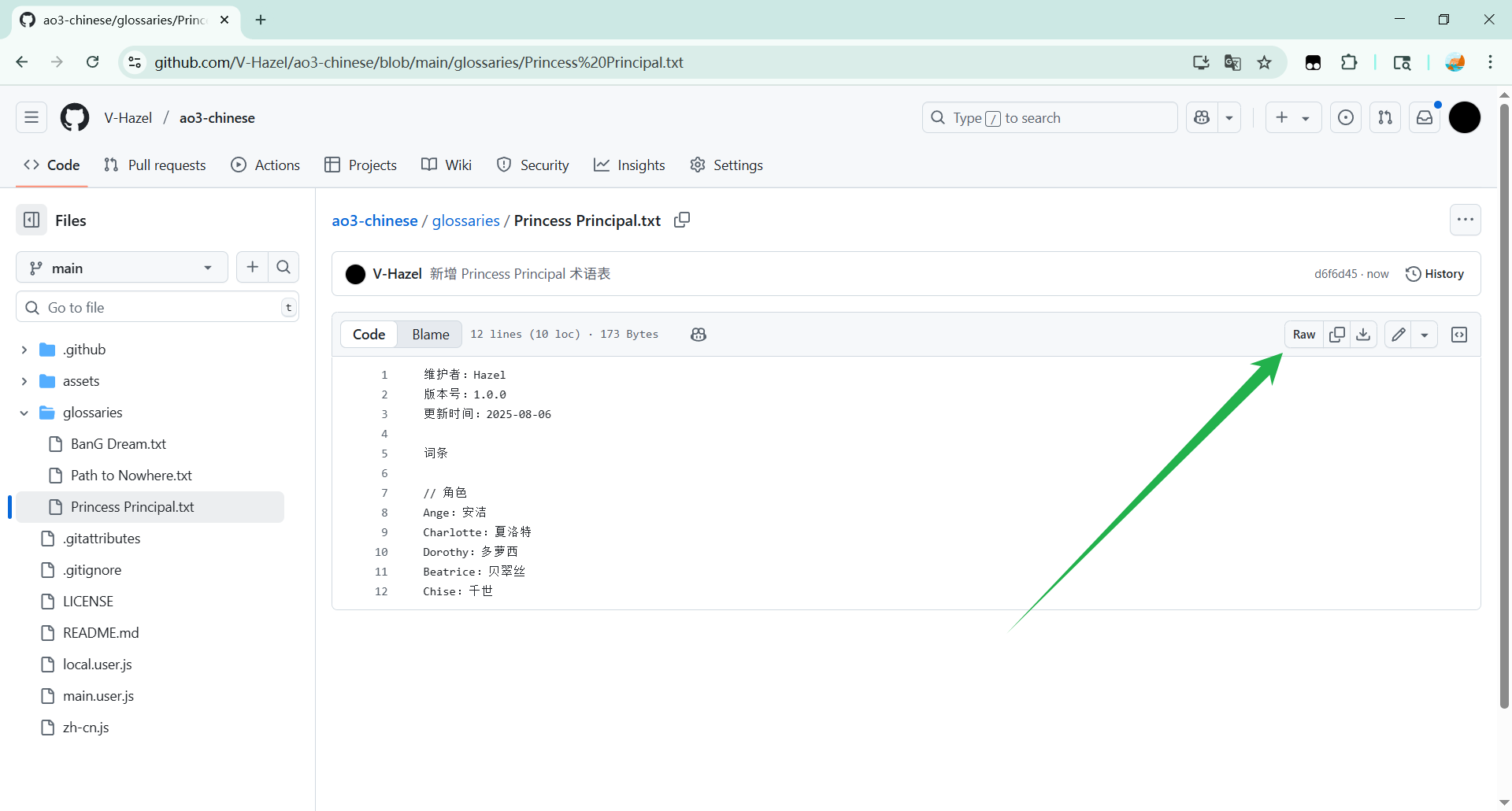
Task: Click the Raw button
Action: coord(1303,335)
